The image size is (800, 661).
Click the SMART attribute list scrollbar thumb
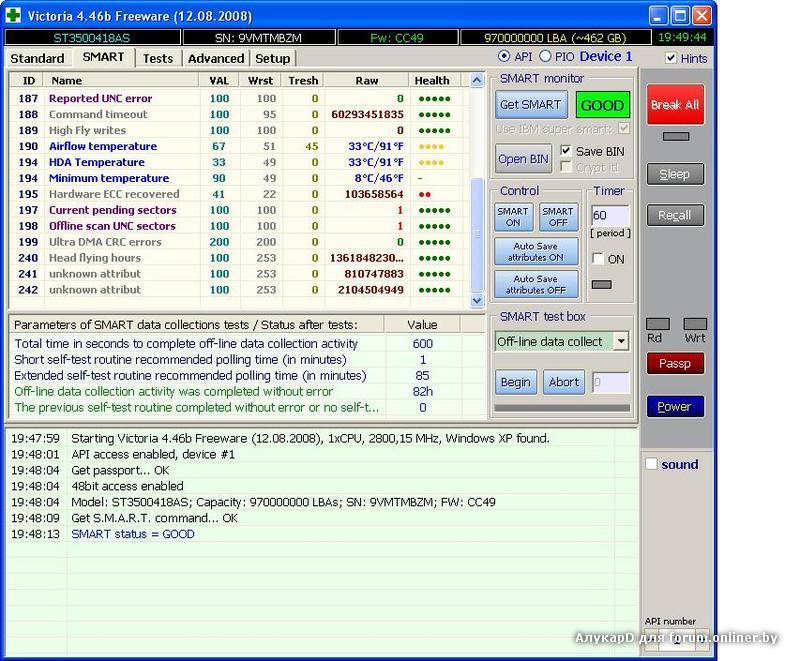(x=477, y=234)
